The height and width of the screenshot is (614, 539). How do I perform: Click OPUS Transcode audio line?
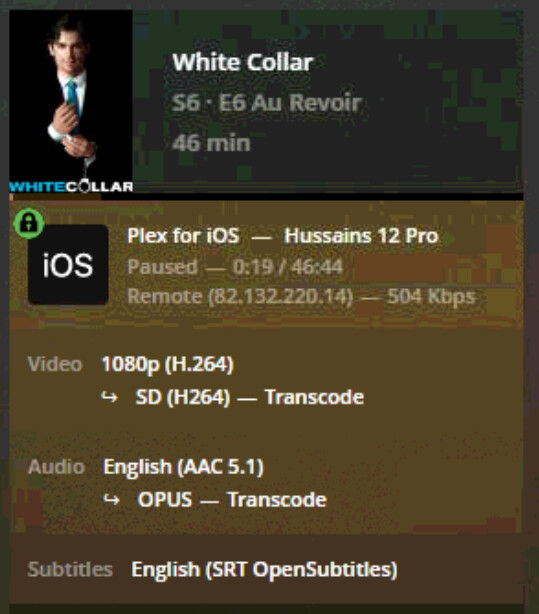(232, 500)
